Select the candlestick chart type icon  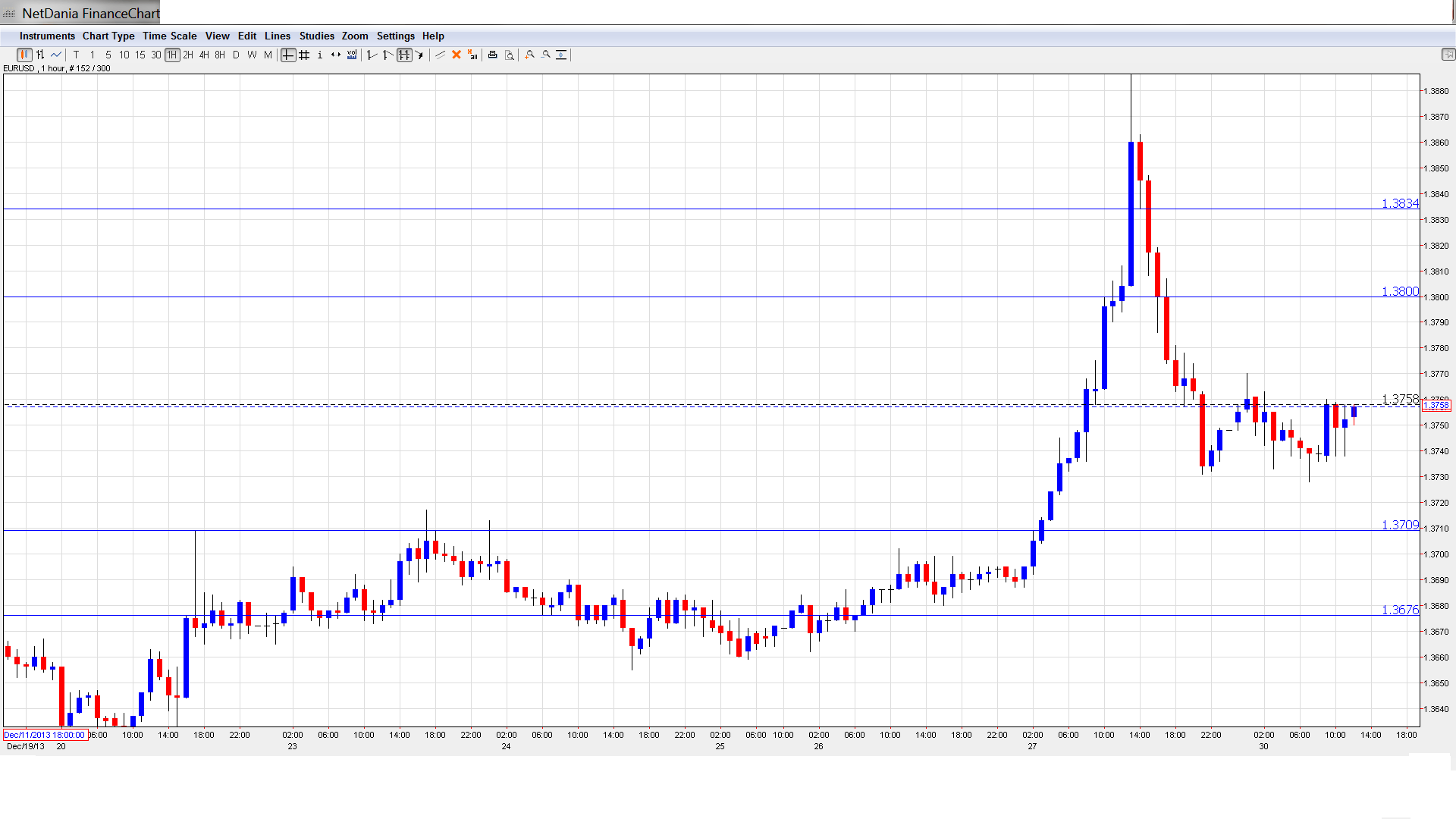[24, 55]
